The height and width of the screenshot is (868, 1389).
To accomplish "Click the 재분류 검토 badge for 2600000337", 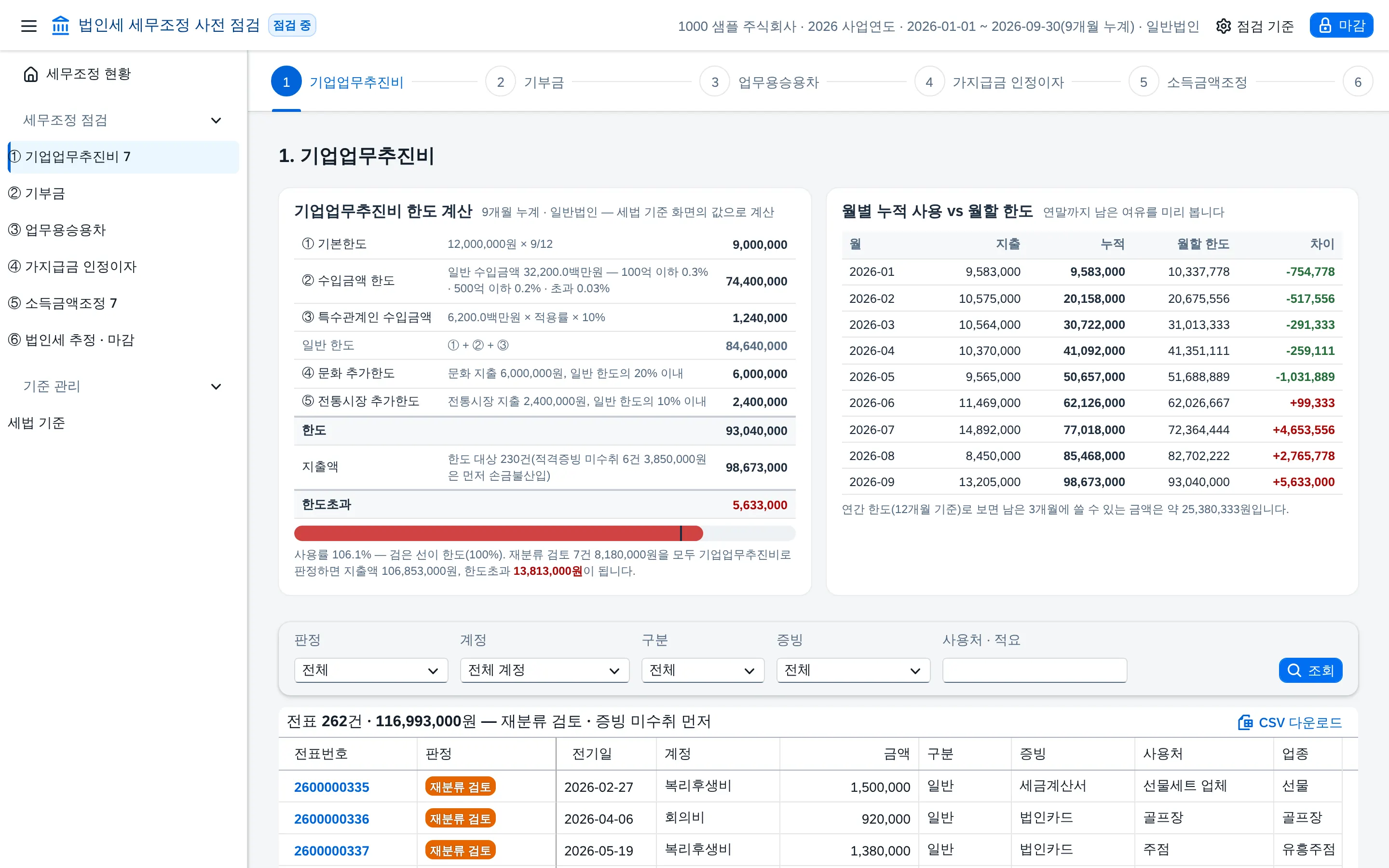I will [x=460, y=850].
